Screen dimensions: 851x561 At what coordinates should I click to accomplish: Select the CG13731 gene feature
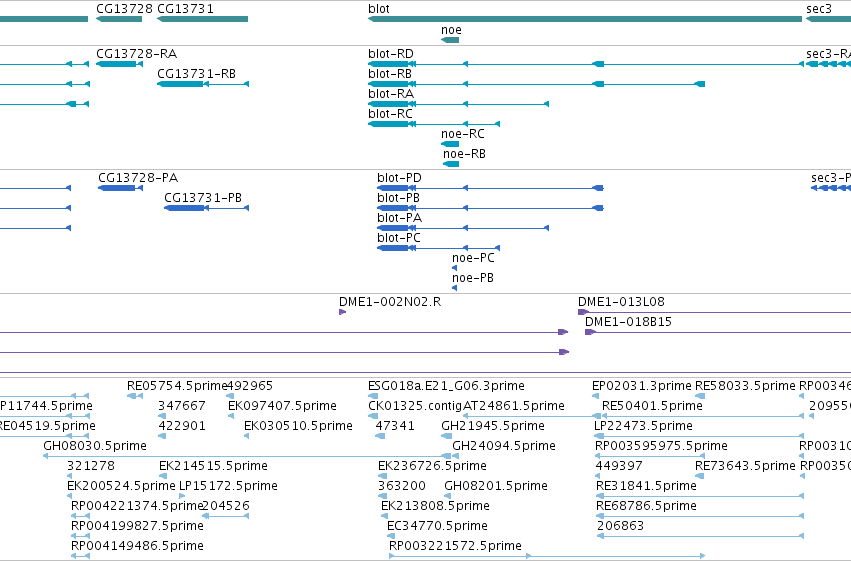coord(202,19)
